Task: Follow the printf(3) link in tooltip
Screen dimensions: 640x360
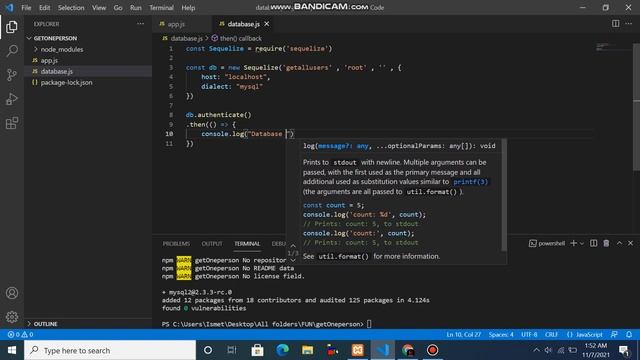Action: [x=470, y=182]
